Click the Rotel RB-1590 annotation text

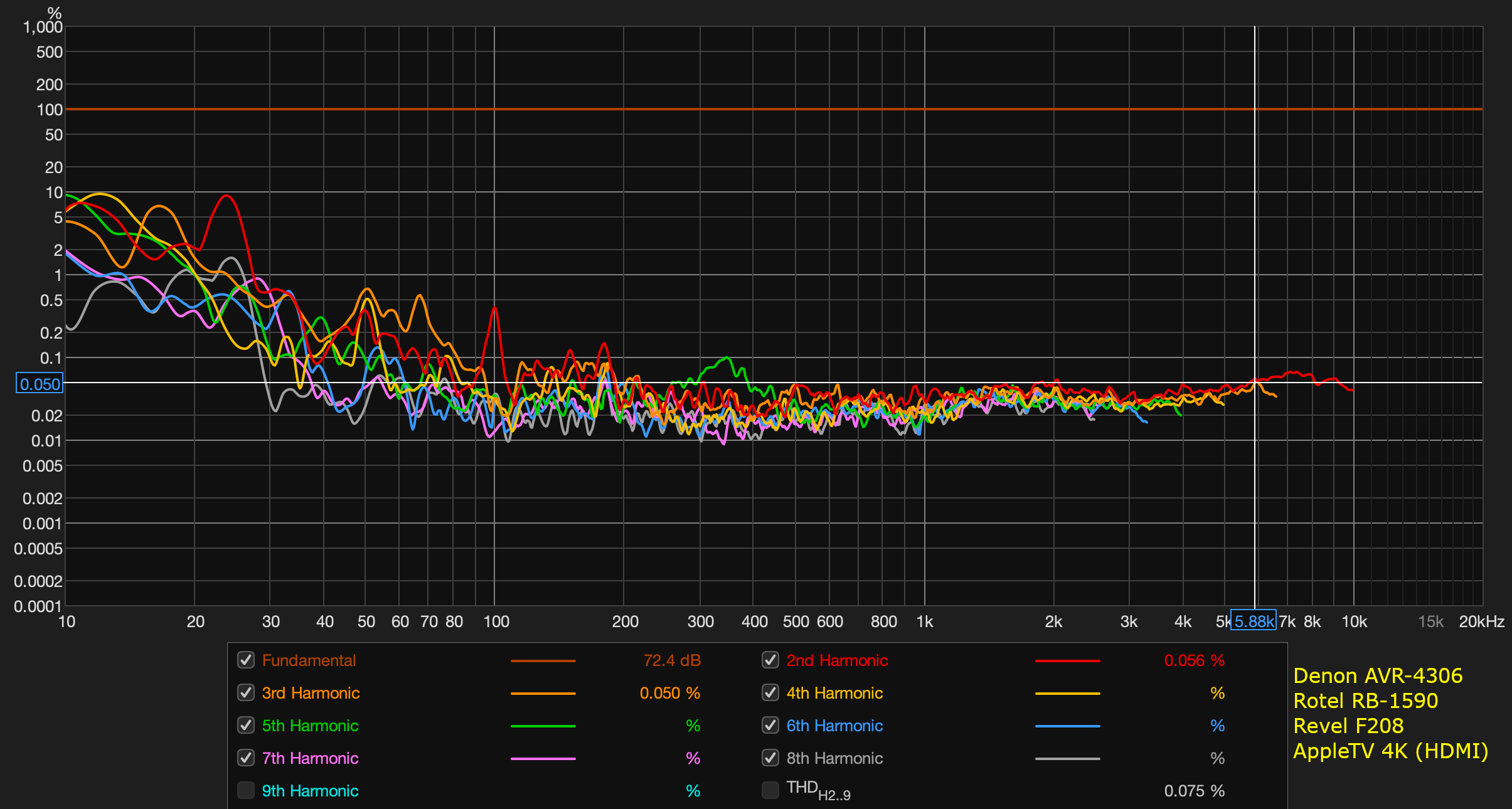click(x=1366, y=701)
